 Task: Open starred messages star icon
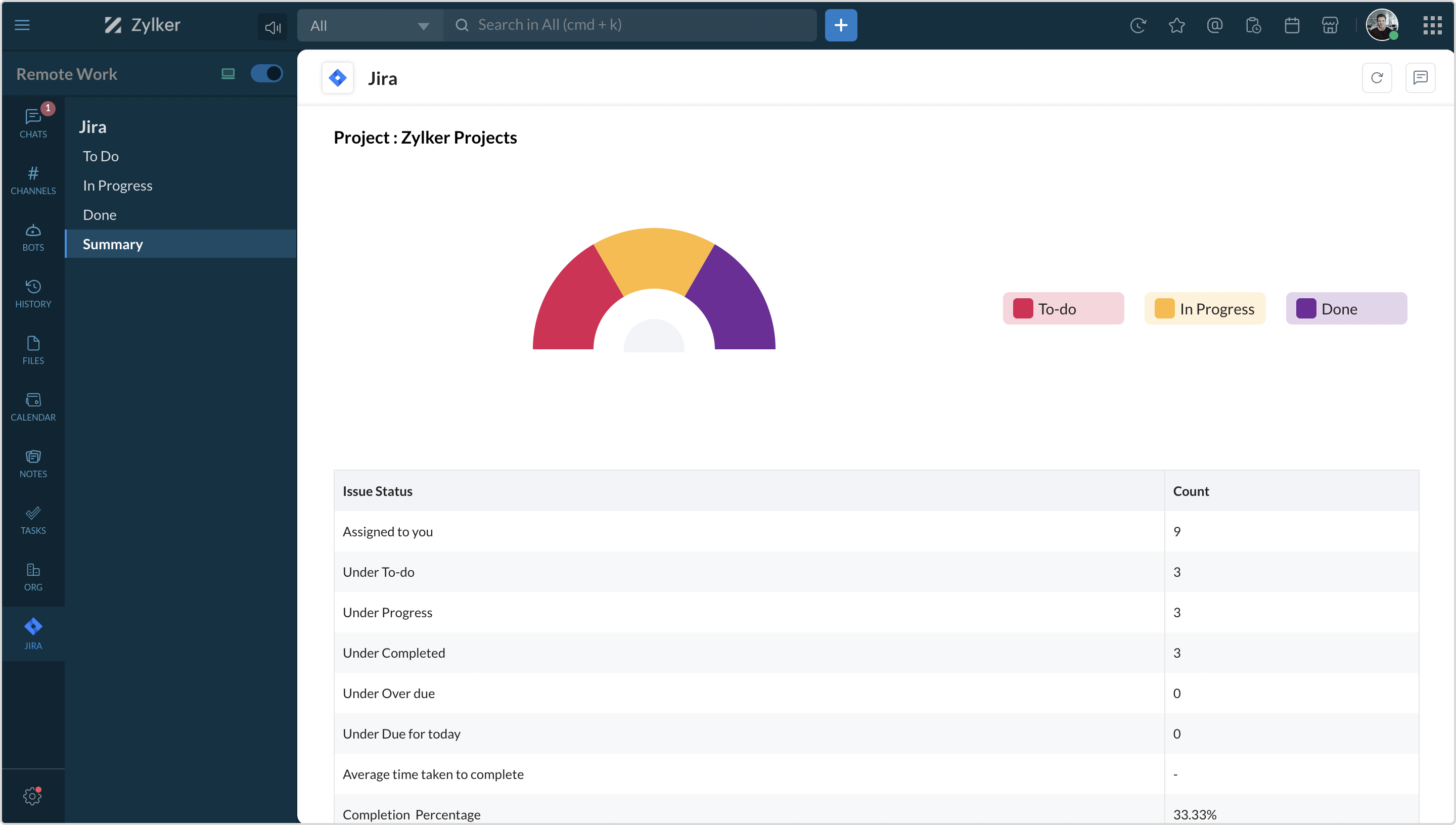tap(1177, 25)
